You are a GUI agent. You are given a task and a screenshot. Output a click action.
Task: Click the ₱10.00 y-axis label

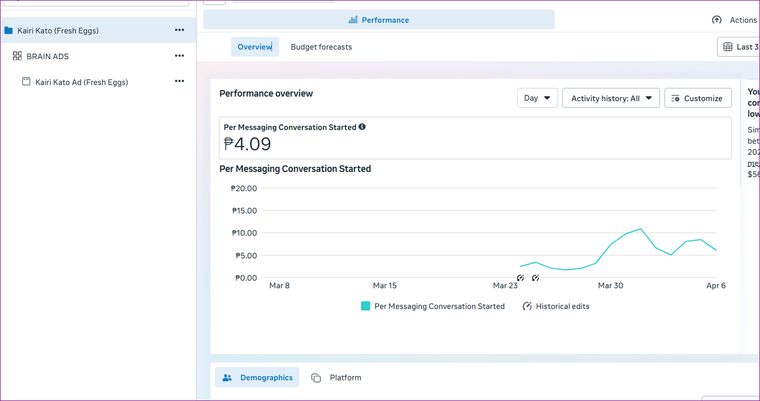244,233
